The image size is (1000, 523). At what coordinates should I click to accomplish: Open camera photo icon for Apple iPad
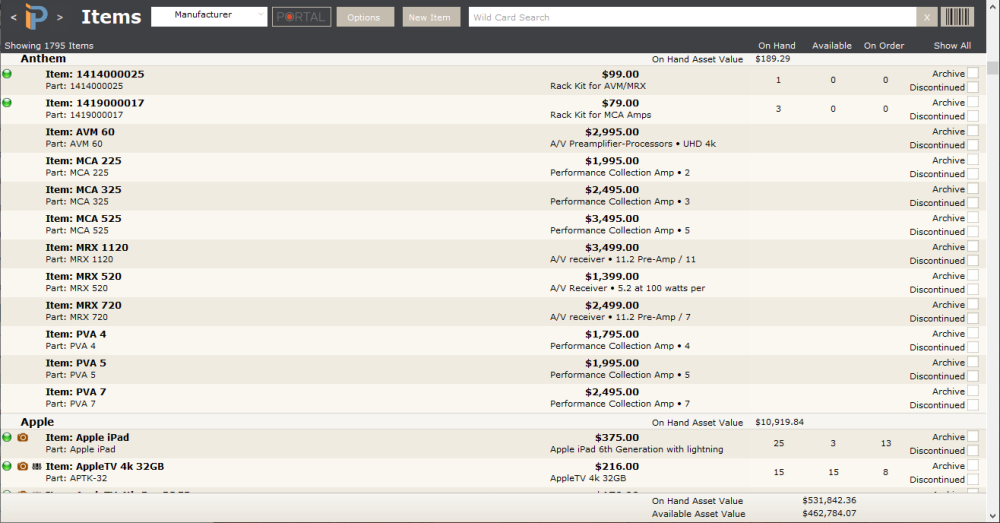[x=23, y=438]
